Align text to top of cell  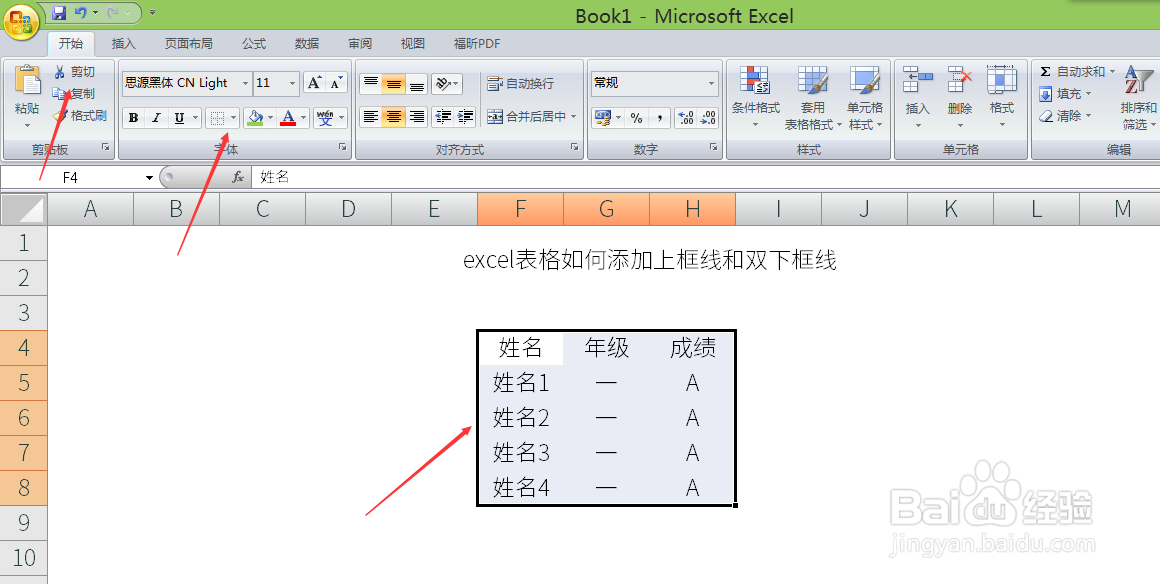(x=371, y=84)
